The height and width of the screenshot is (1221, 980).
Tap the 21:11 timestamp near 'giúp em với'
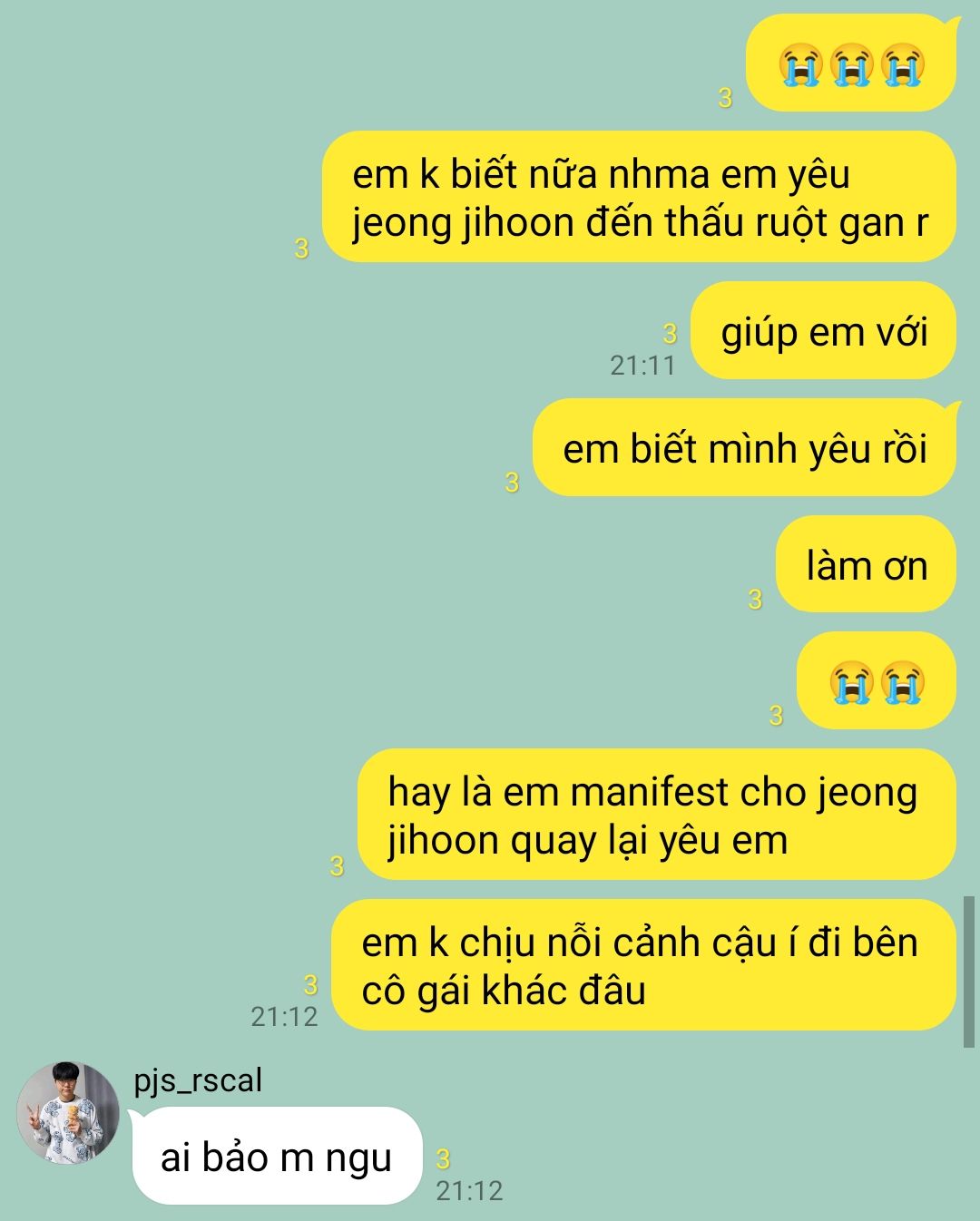(642, 365)
